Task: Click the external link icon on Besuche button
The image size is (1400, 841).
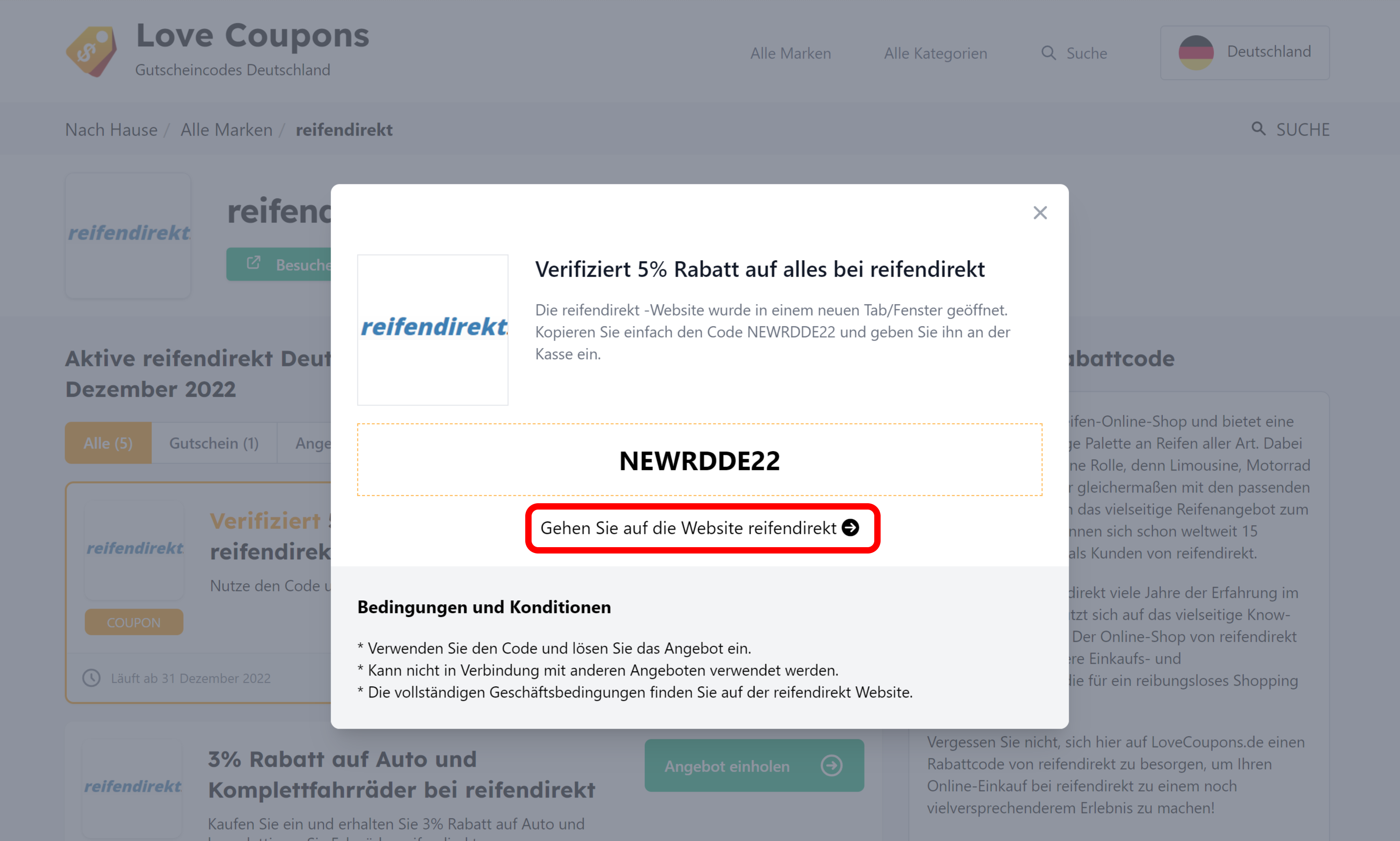Action: pos(253,263)
